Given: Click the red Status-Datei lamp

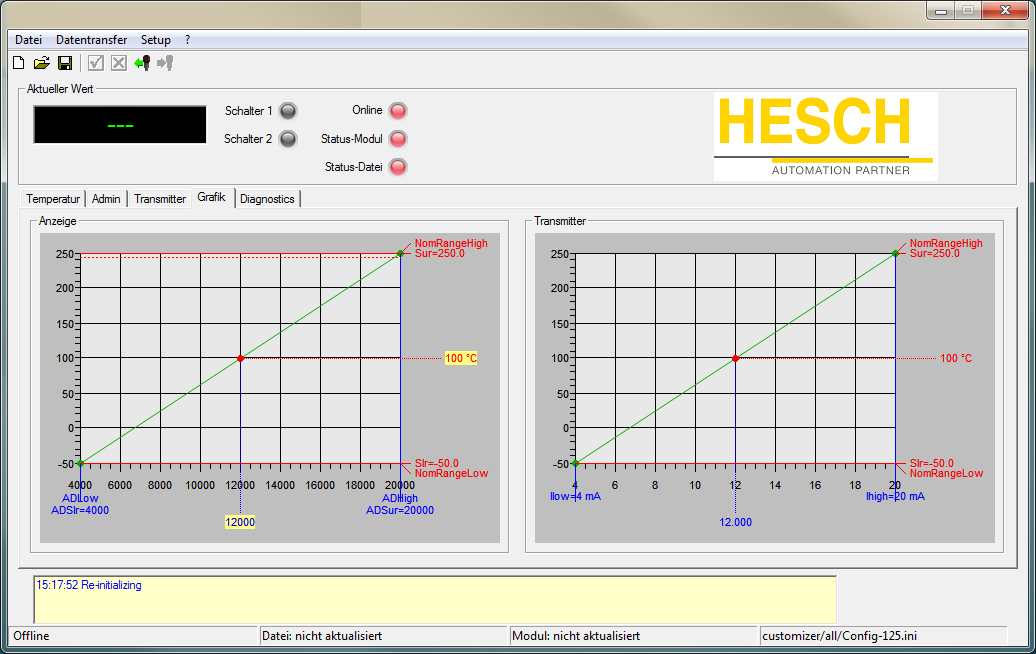Looking at the screenshot, I should pos(398,167).
